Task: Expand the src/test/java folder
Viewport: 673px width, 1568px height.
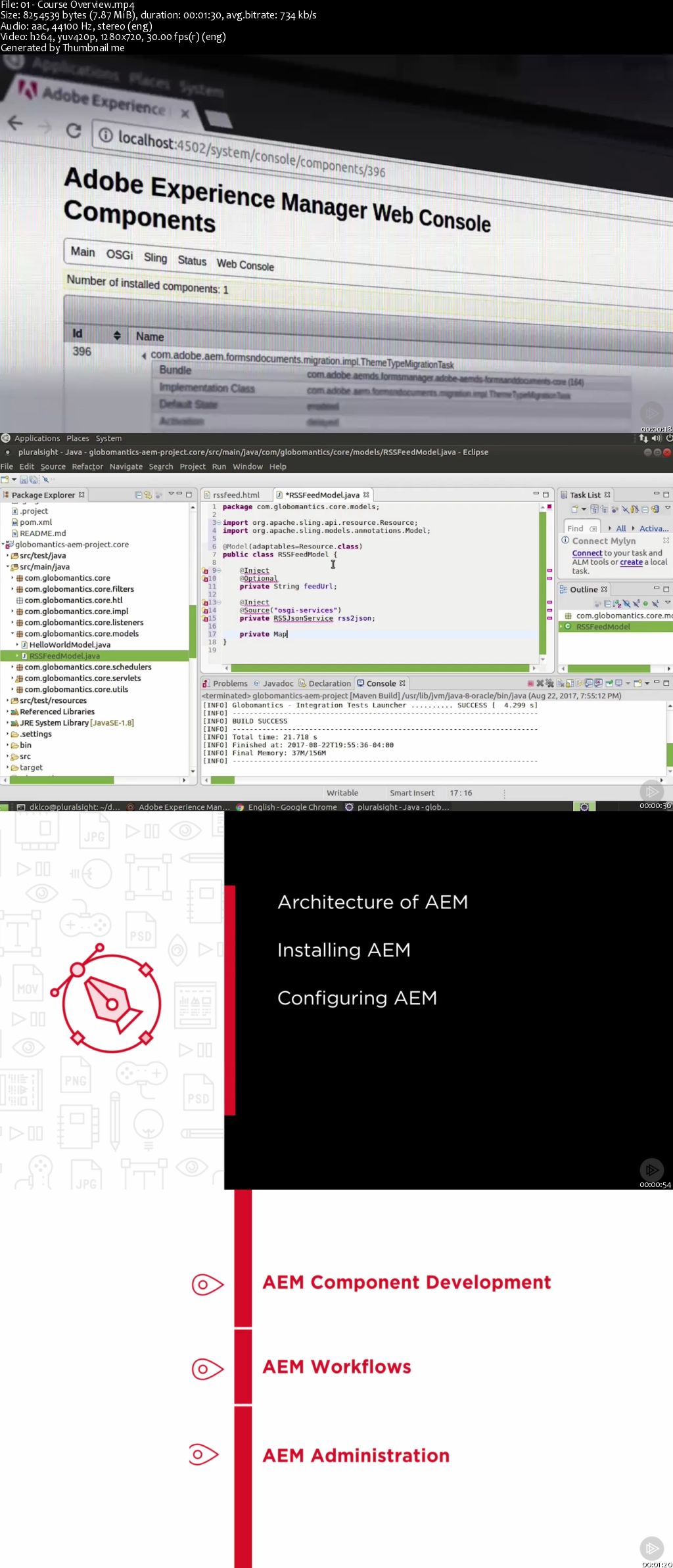Action: click(x=7, y=556)
